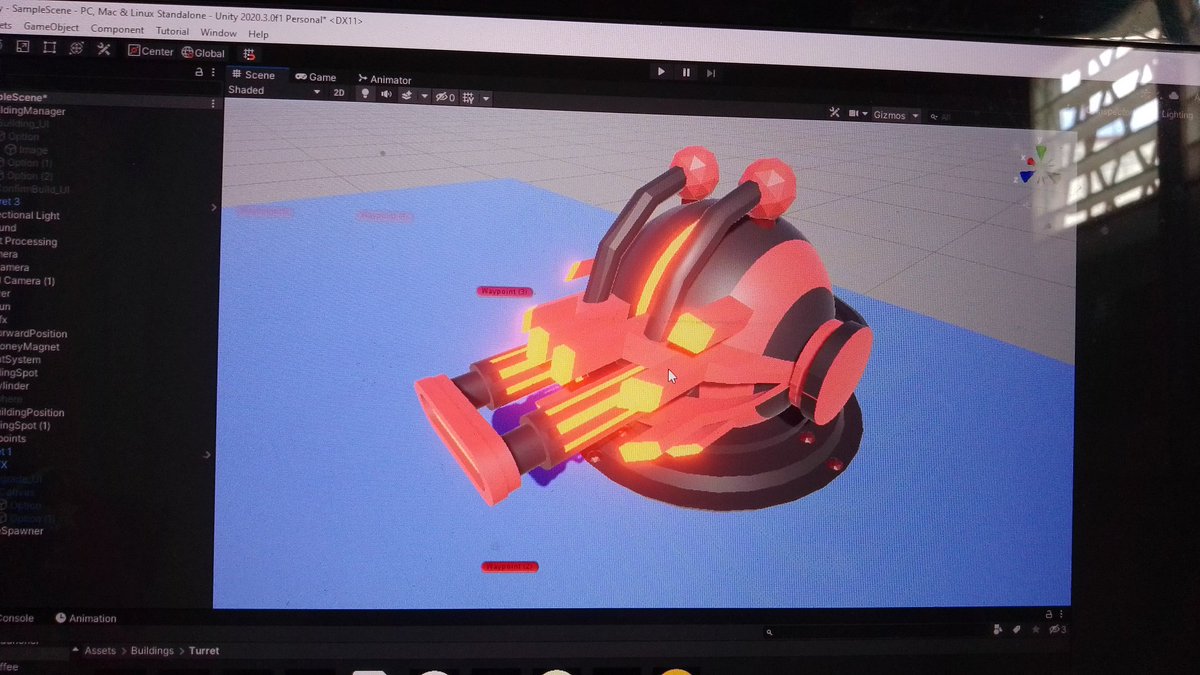The height and width of the screenshot is (675, 1200).
Task: Click the Pause button
Action: pos(686,72)
